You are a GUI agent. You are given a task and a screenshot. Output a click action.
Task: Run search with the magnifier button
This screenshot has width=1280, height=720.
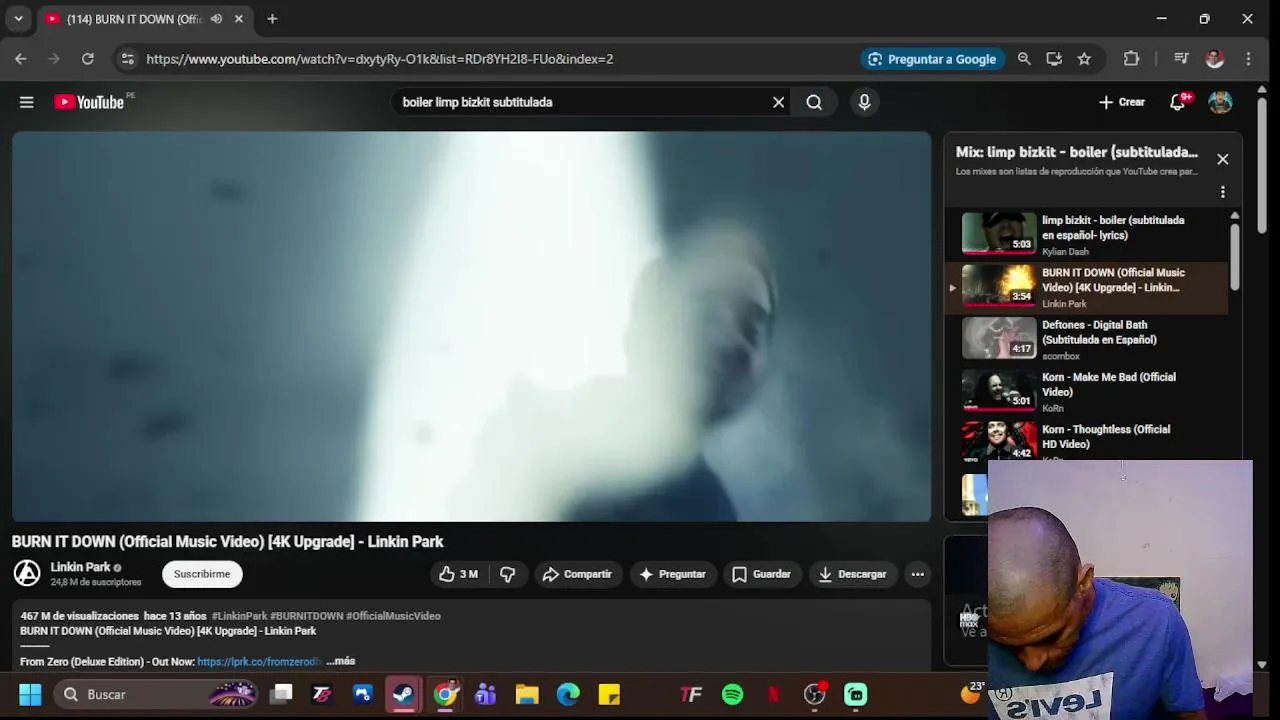(x=814, y=102)
